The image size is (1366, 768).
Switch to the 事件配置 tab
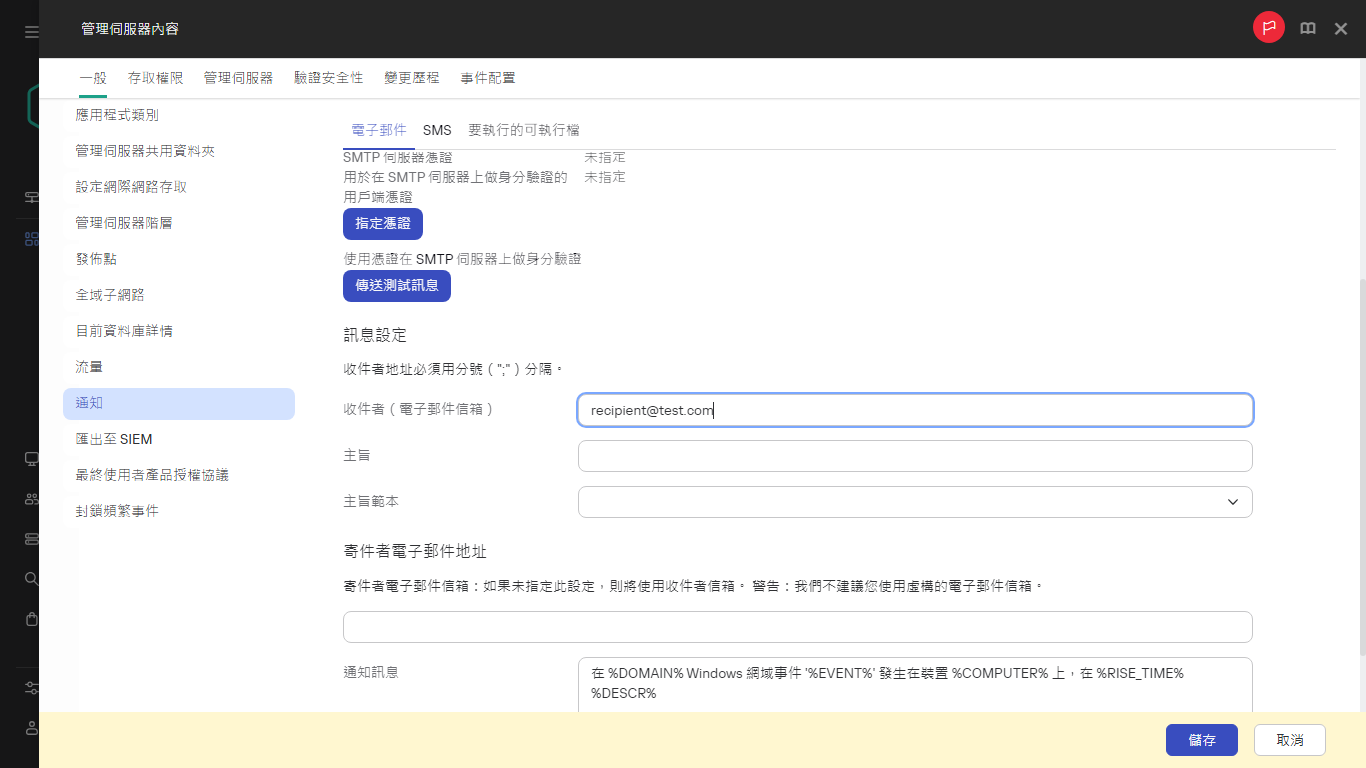pos(488,77)
